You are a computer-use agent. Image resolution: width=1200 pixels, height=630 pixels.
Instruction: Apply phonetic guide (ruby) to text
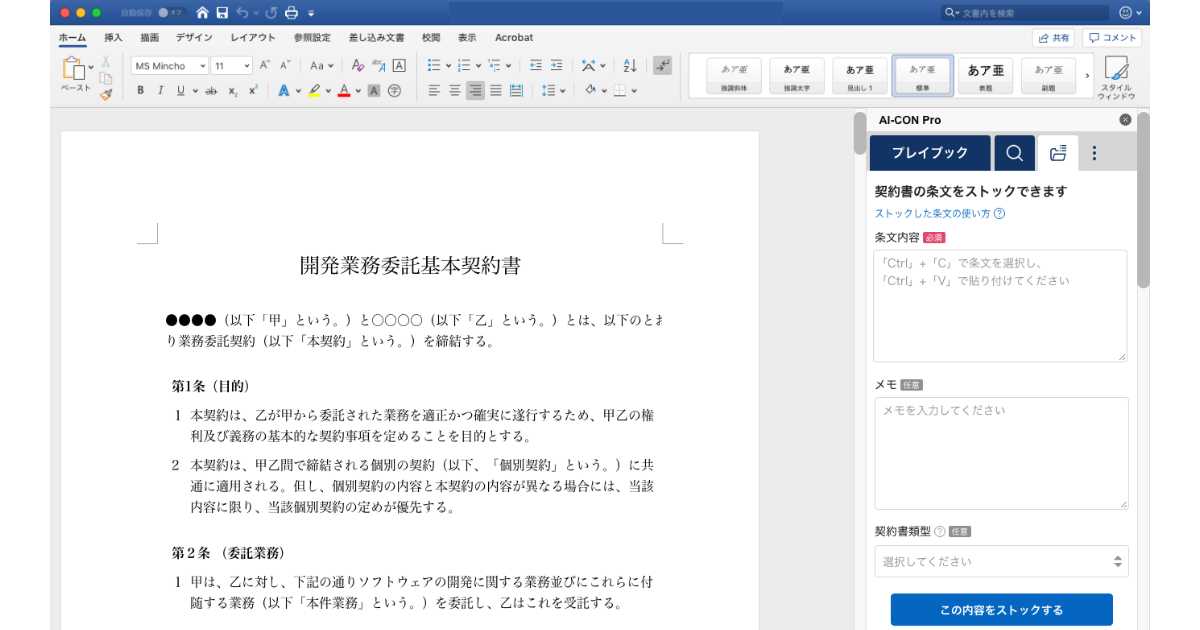pyautogui.click(x=379, y=65)
